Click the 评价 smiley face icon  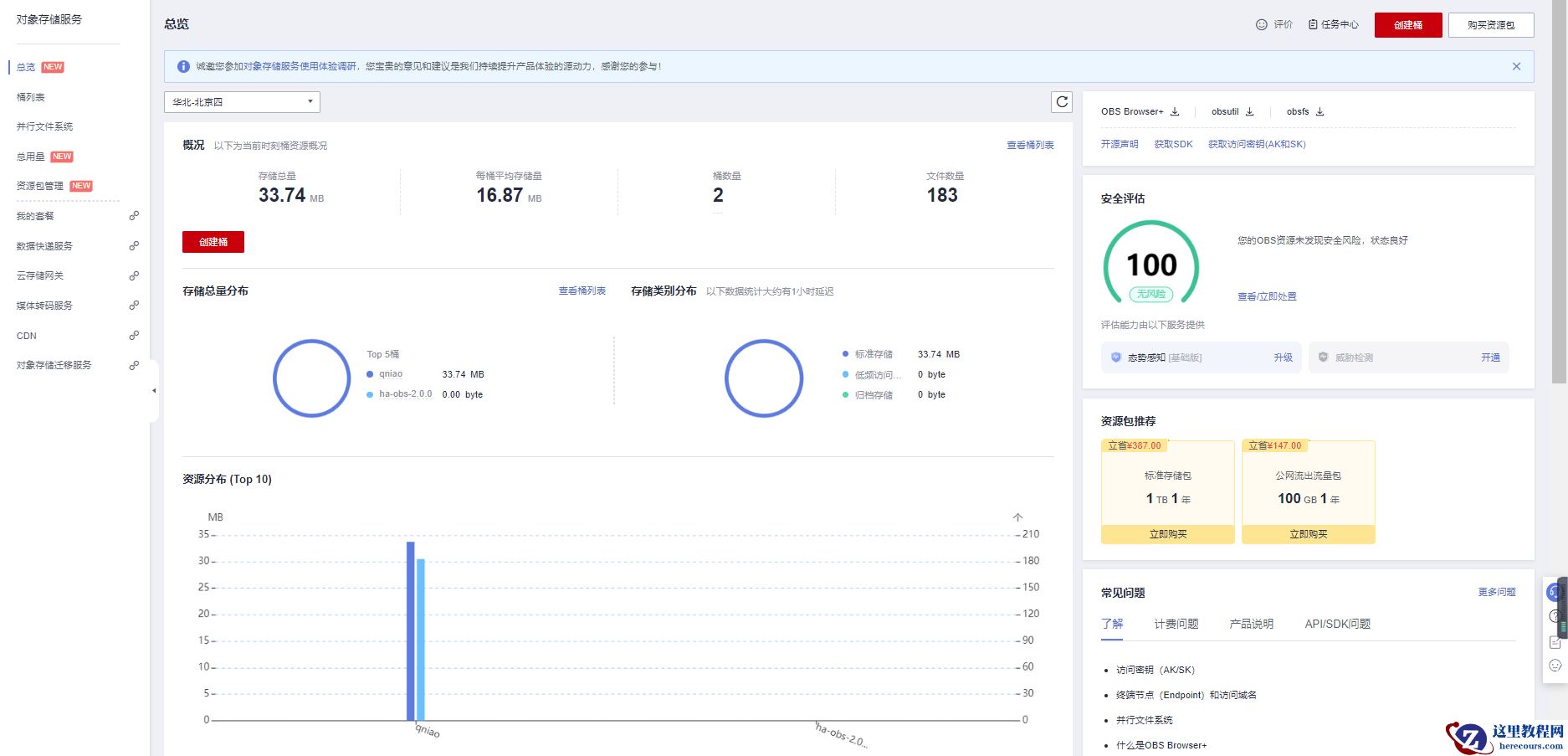pyautogui.click(x=1262, y=25)
